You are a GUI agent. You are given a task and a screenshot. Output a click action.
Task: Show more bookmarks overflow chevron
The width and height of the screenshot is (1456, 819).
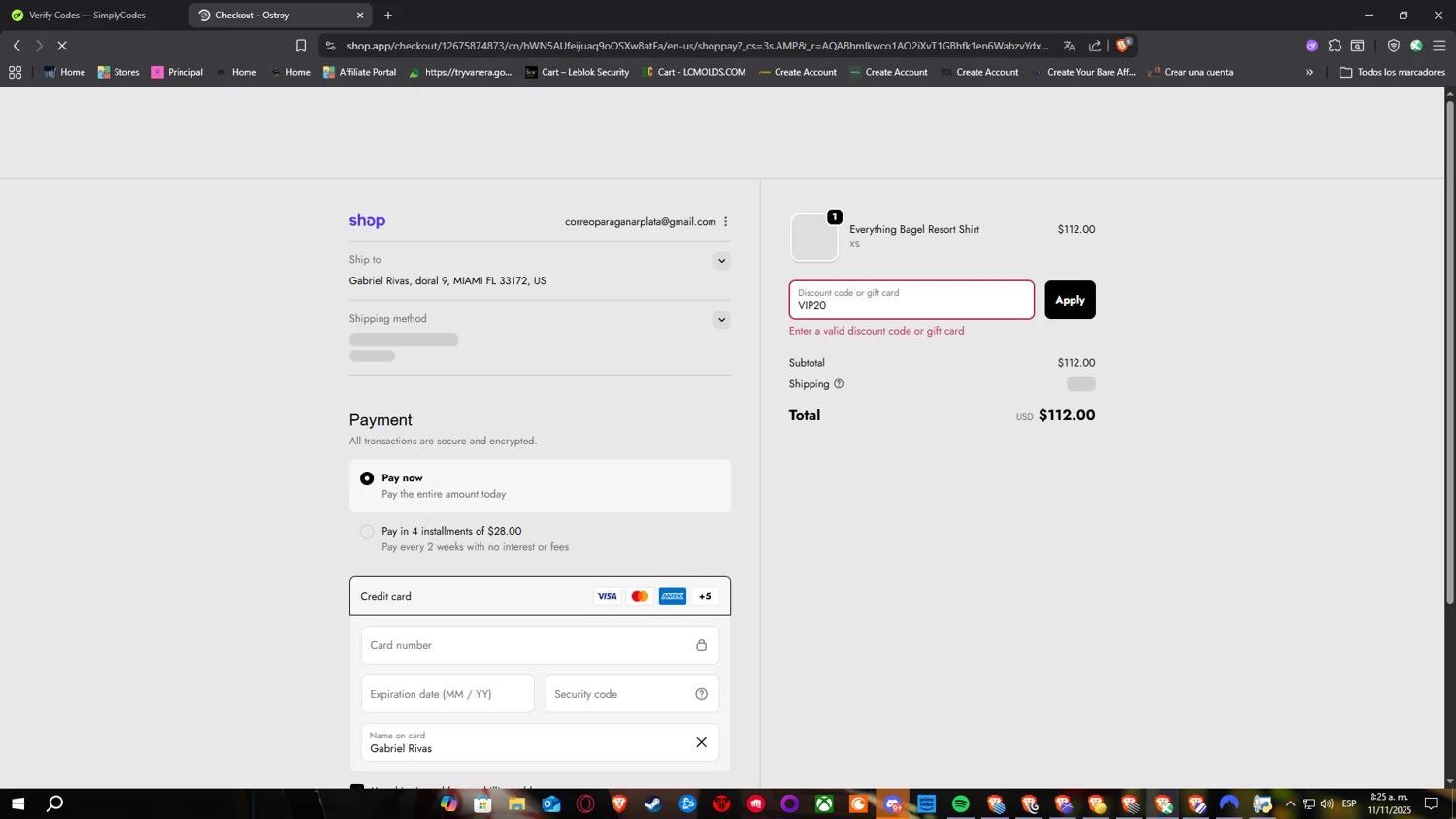pyautogui.click(x=1308, y=72)
